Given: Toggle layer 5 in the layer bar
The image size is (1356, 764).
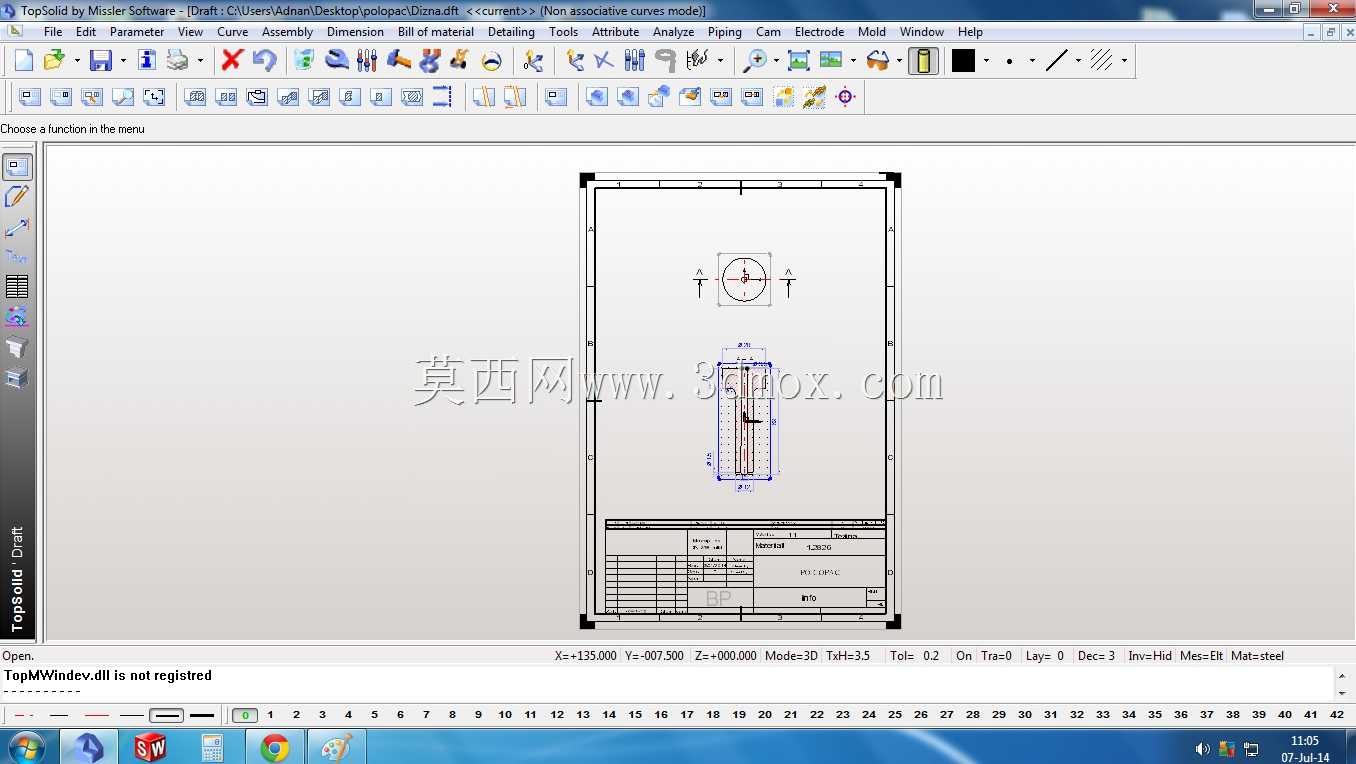Looking at the screenshot, I should click(x=374, y=715).
